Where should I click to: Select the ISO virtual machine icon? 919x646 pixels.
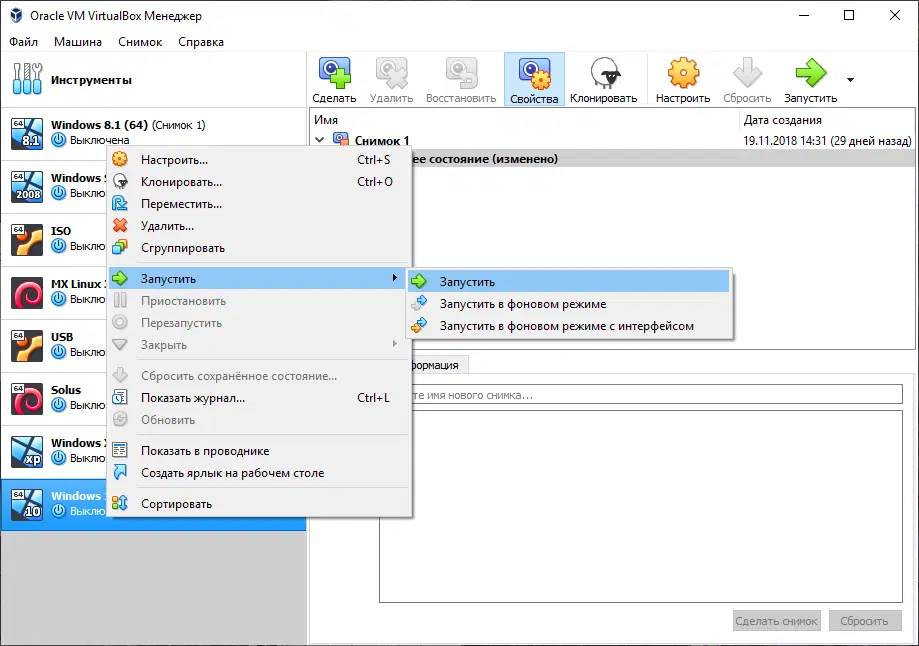point(27,240)
